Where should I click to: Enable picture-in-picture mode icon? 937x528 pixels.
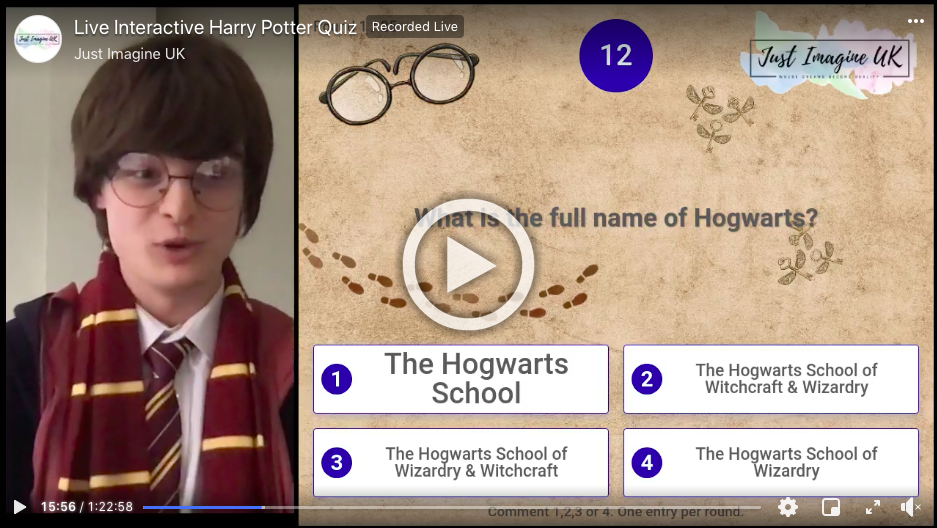click(831, 507)
